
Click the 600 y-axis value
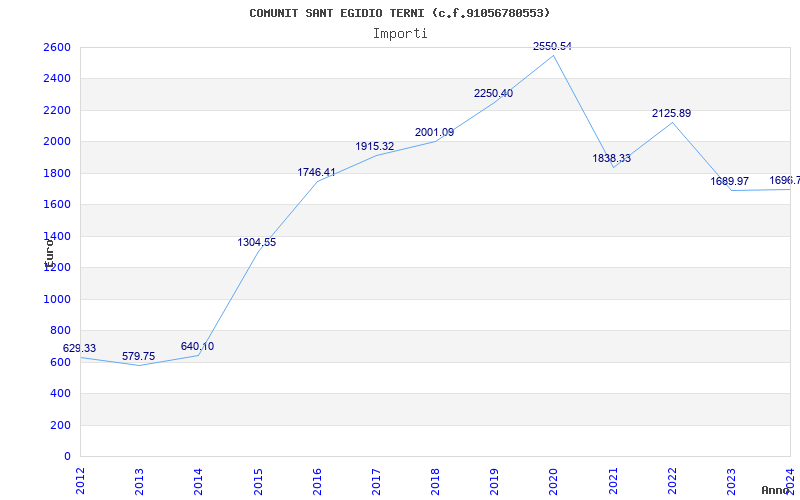tap(60, 362)
